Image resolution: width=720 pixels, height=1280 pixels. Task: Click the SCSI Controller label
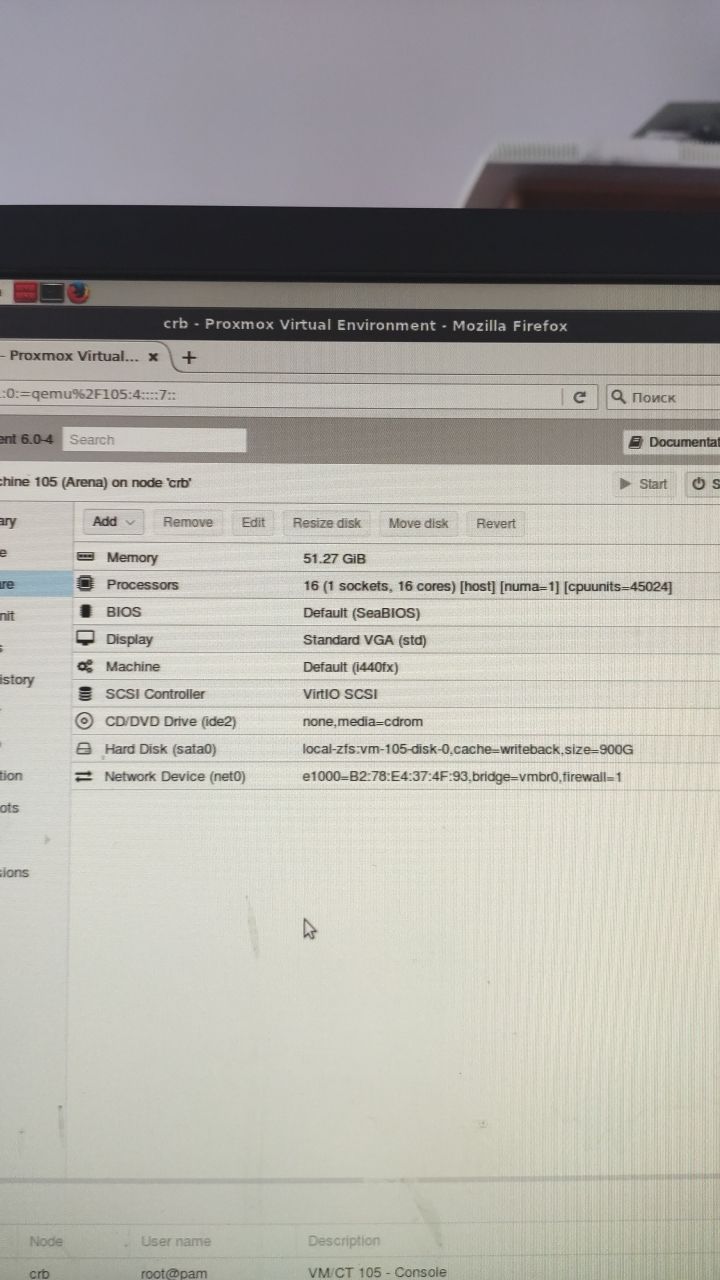click(155, 694)
